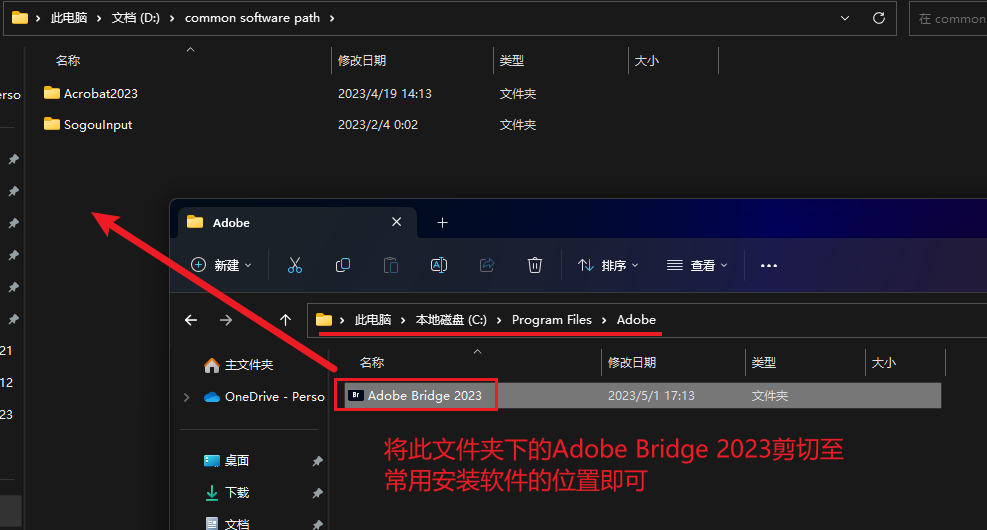This screenshot has width=987, height=530.
Task: Click the folder icon in the Adobe address bar
Action: tap(324, 320)
